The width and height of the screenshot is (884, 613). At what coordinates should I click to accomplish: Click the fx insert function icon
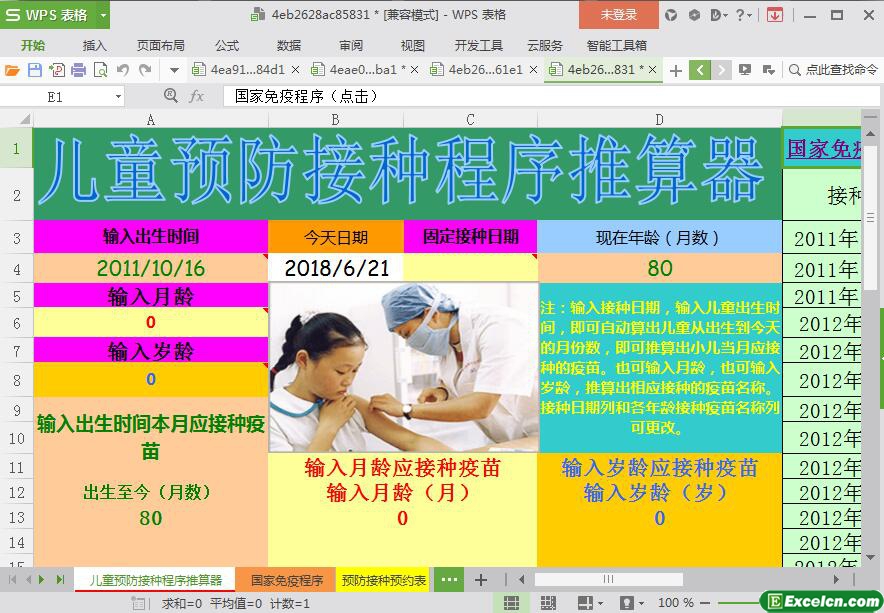tap(197, 96)
